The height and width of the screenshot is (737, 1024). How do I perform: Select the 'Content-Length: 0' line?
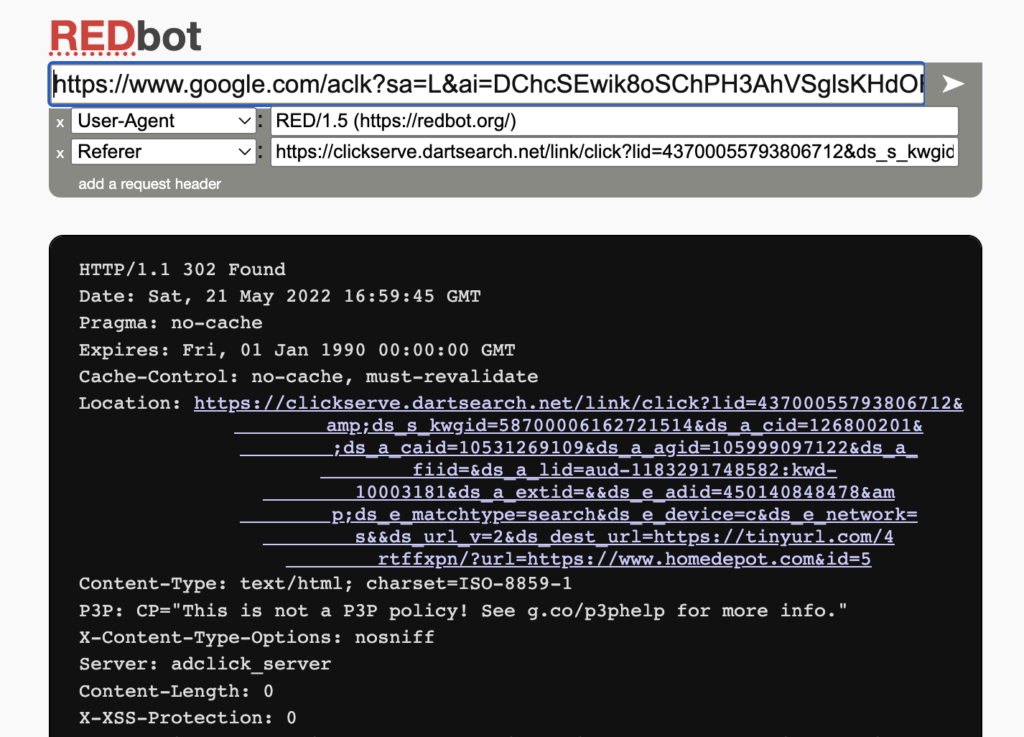[176, 691]
